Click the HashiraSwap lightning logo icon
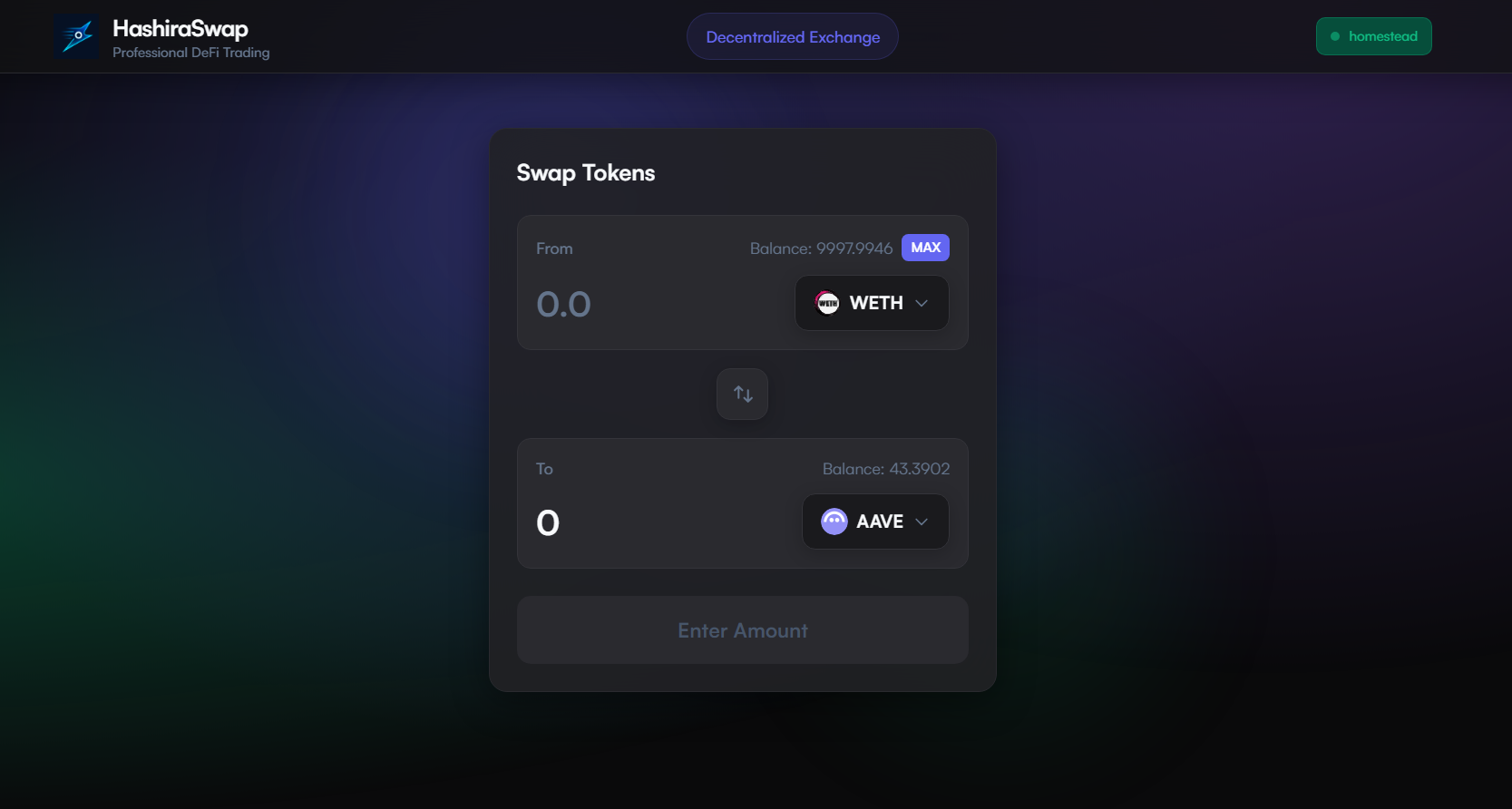 (76, 36)
